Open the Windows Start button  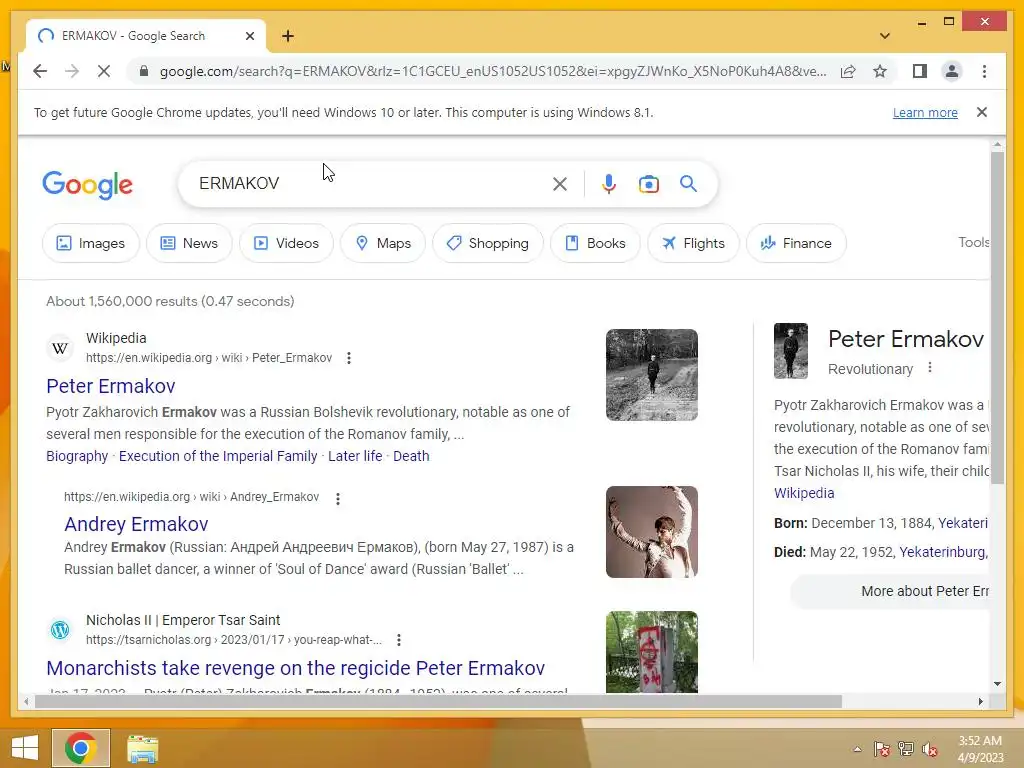pyautogui.click(x=25, y=748)
